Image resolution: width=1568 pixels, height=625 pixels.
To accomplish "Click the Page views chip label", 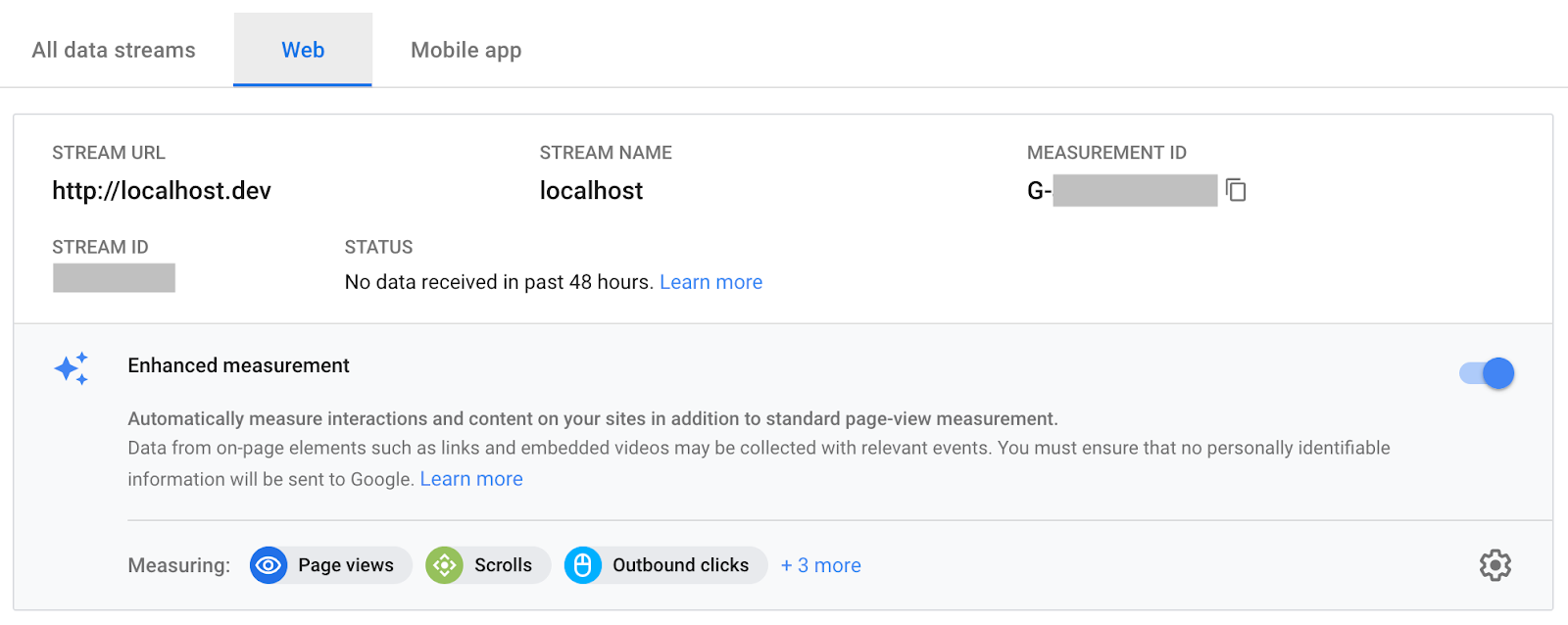I will coord(346,565).
